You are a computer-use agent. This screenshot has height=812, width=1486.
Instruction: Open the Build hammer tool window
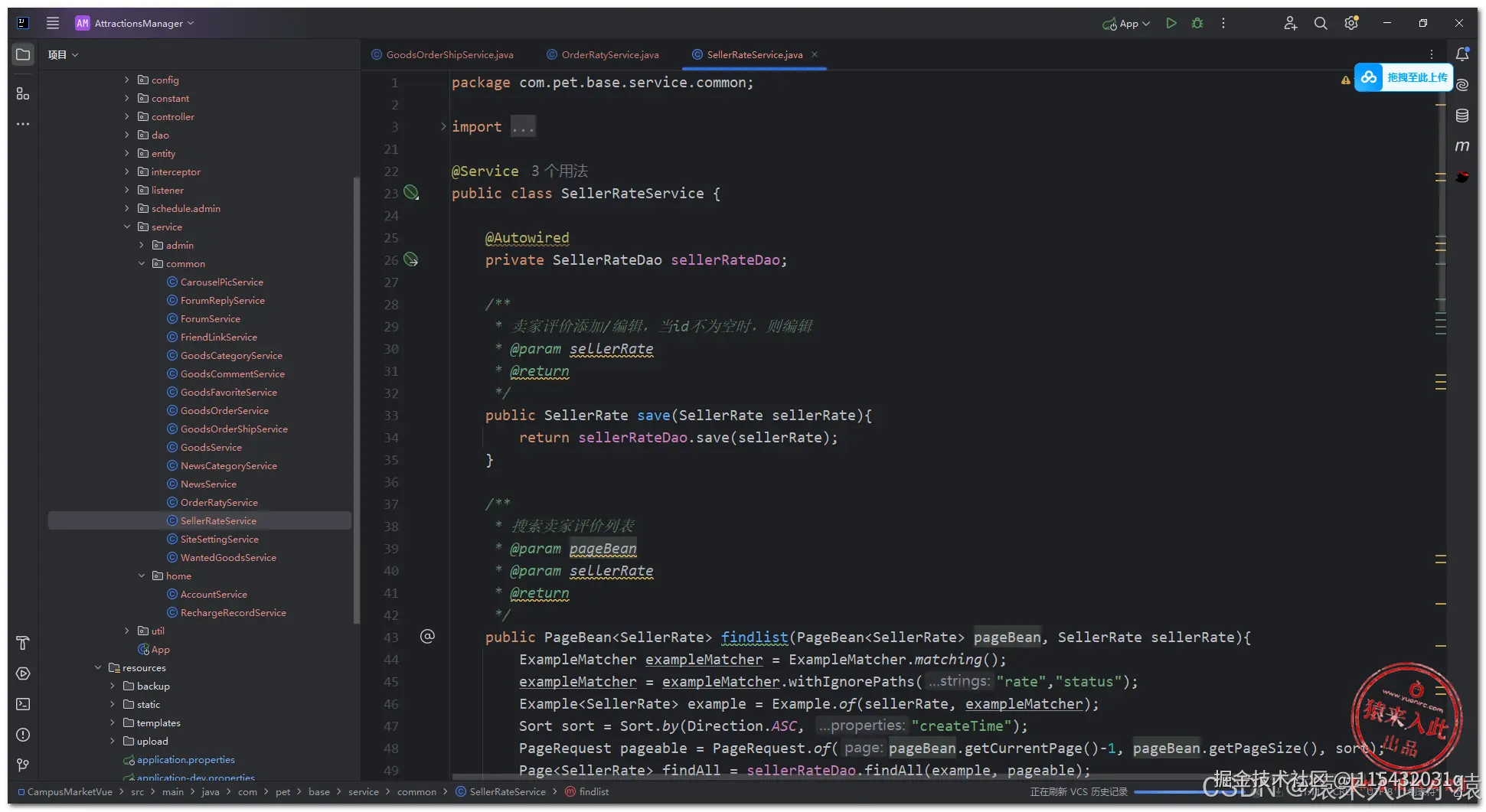click(23, 643)
